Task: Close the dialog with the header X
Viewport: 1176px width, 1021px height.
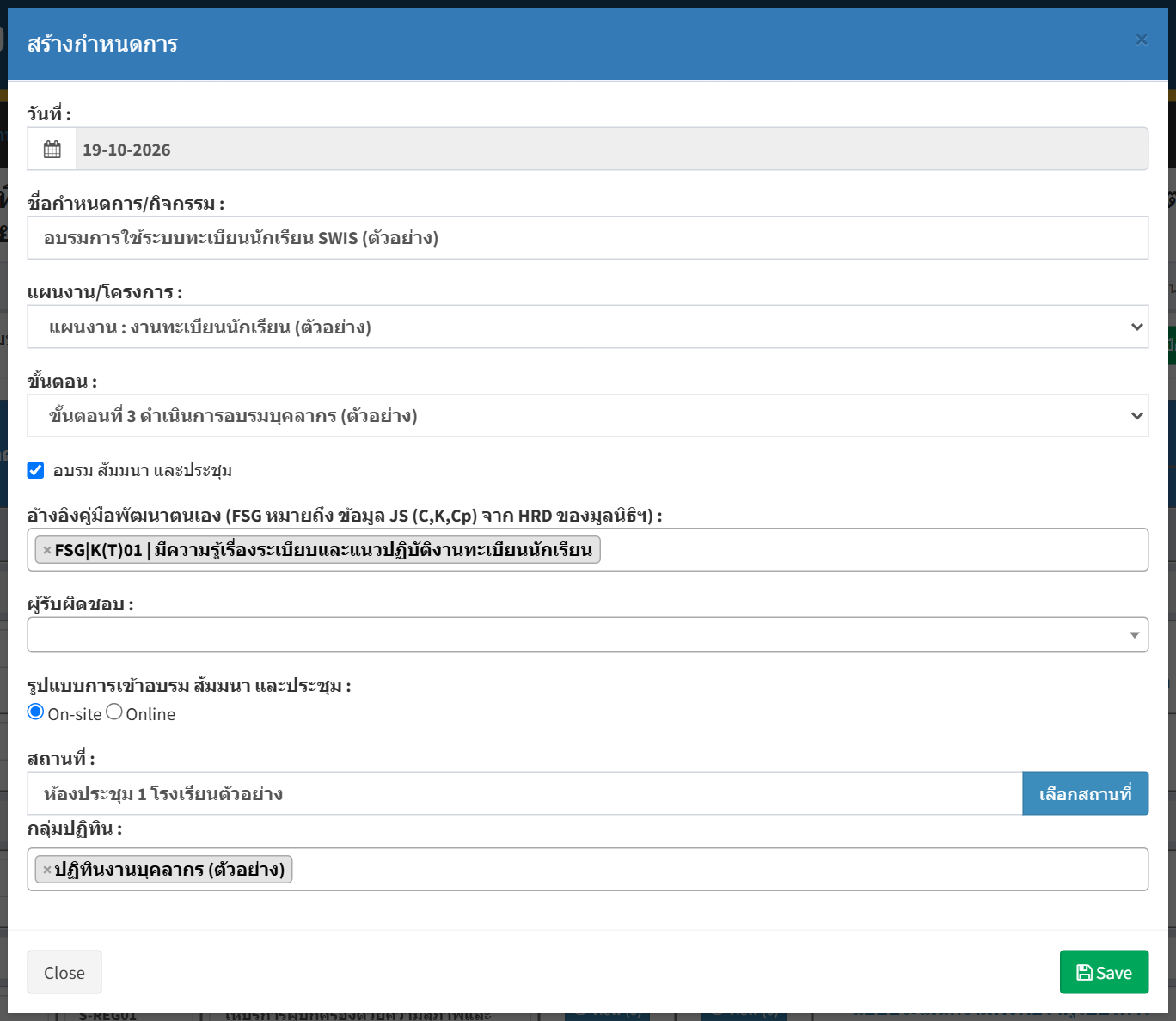Action: pos(1142,40)
